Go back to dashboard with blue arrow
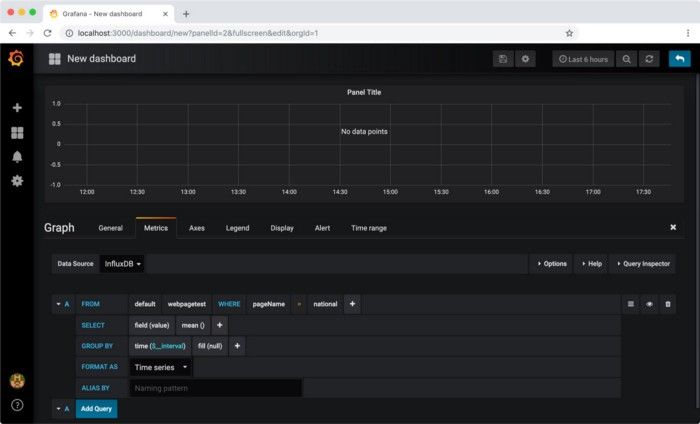Viewport: 700px width, 424px height. click(679, 59)
